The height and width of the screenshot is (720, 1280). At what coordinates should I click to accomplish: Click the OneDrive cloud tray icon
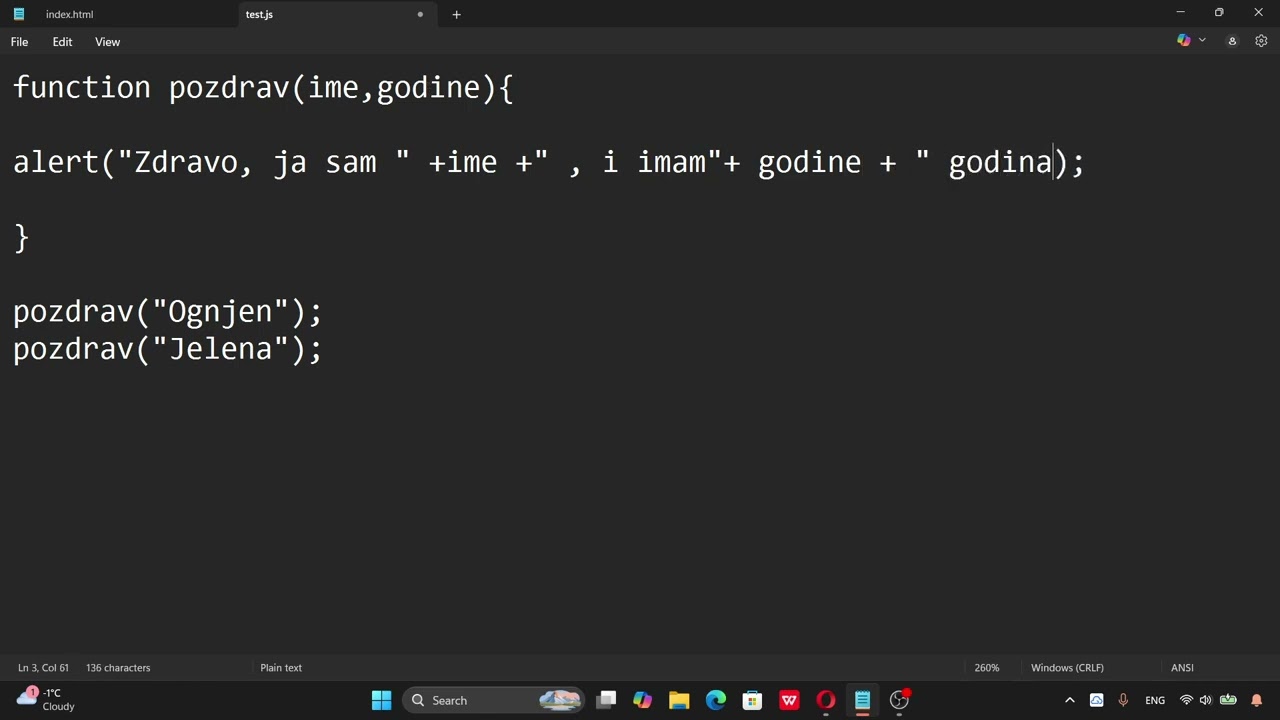(1097, 700)
